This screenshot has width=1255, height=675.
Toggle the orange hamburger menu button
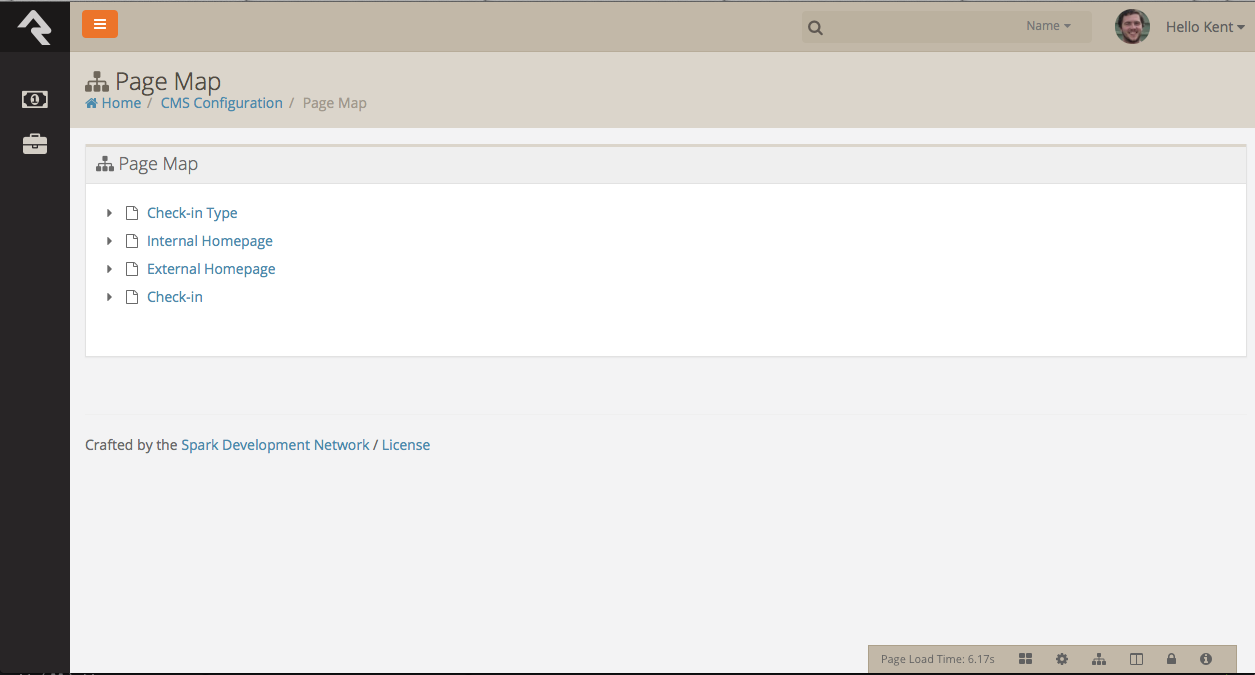100,24
